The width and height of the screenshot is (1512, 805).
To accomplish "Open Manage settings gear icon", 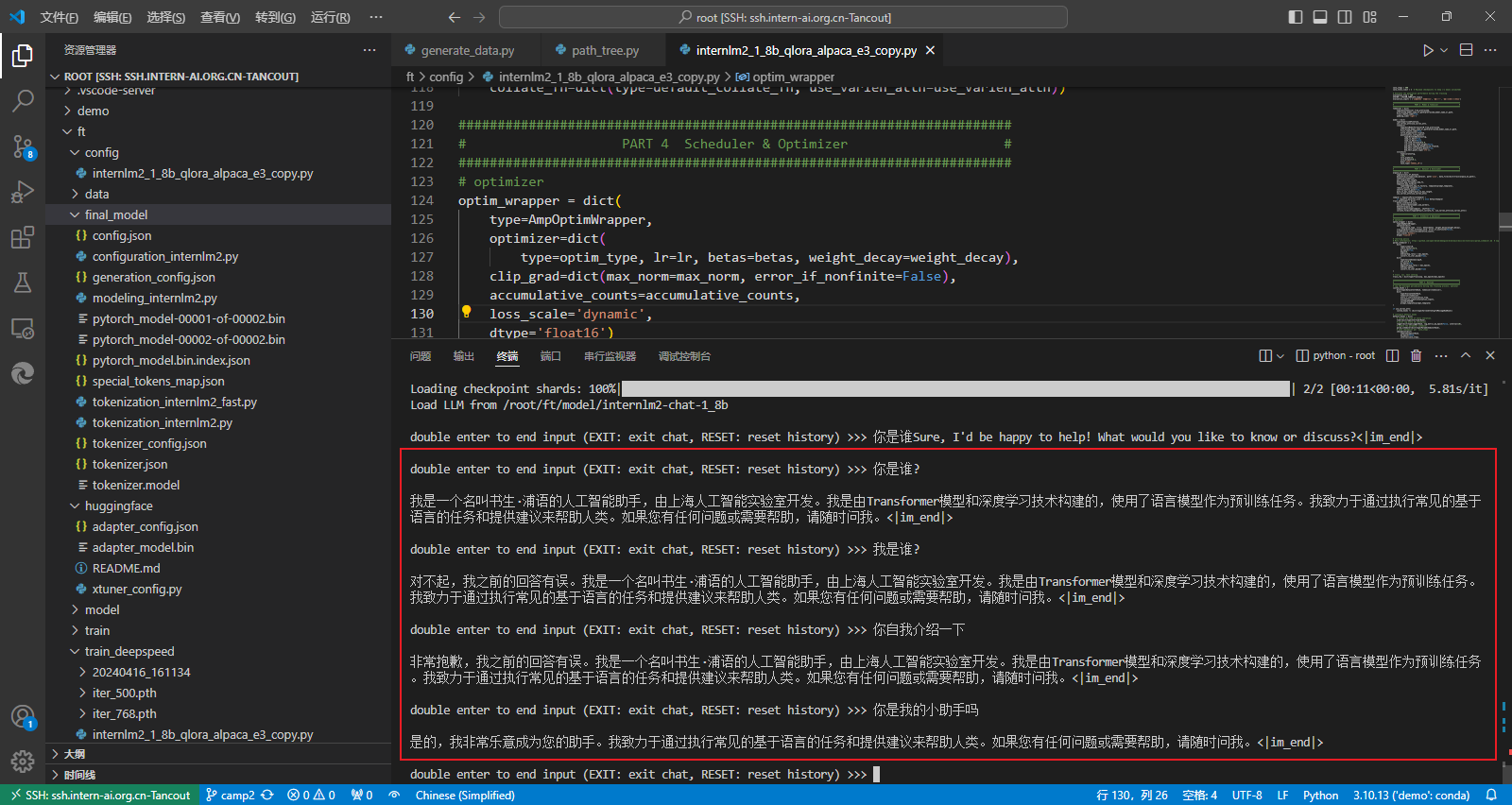I will pos(23,761).
